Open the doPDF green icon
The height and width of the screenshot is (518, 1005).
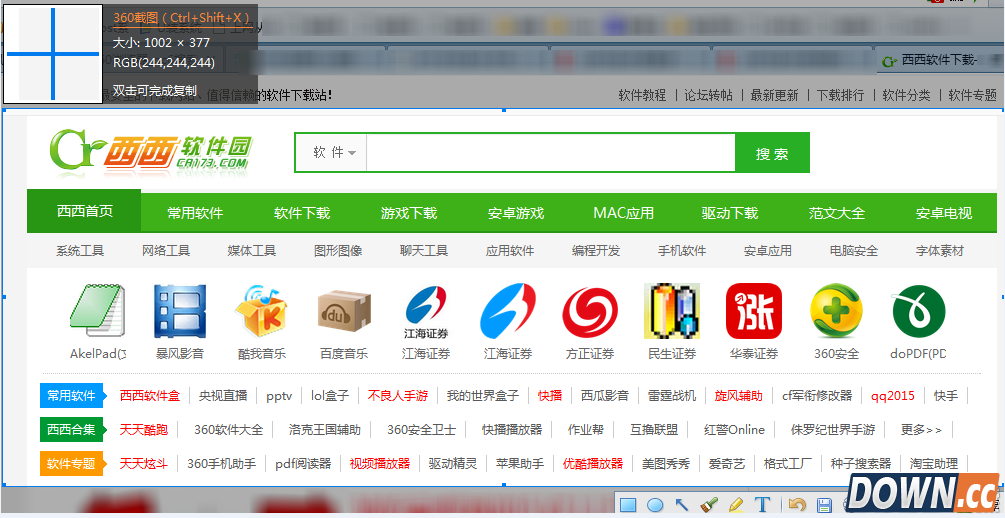click(x=918, y=312)
